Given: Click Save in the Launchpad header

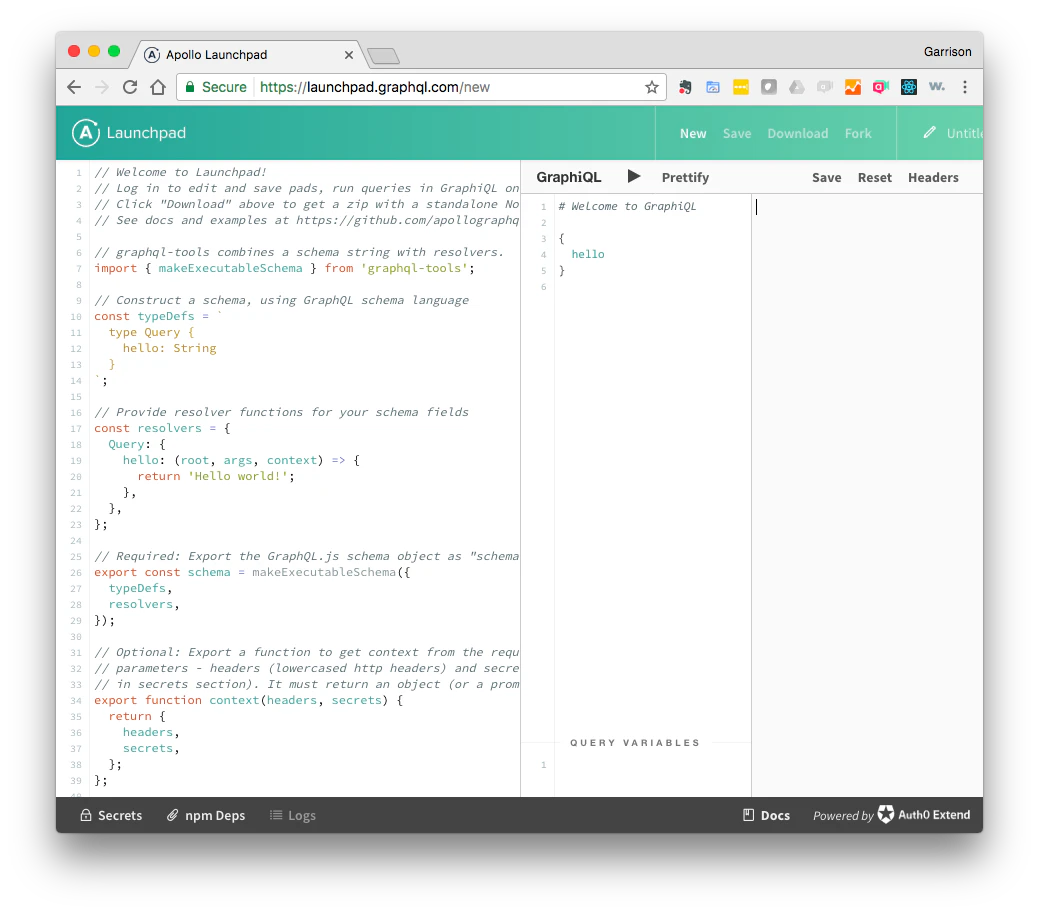Looking at the screenshot, I should pos(737,133).
